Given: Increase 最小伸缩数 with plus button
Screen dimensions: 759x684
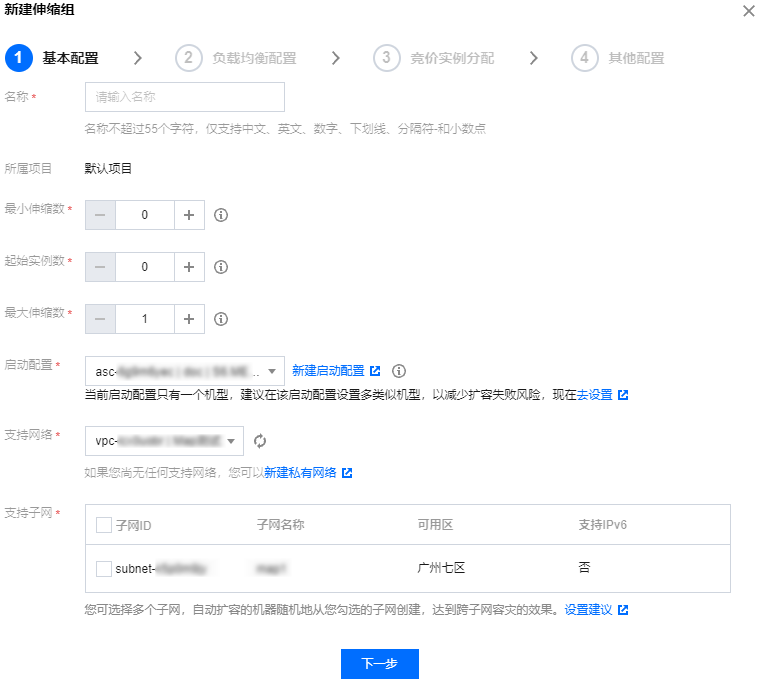Looking at the screenshot, I should pyautogui.click(x=189, y=215).
